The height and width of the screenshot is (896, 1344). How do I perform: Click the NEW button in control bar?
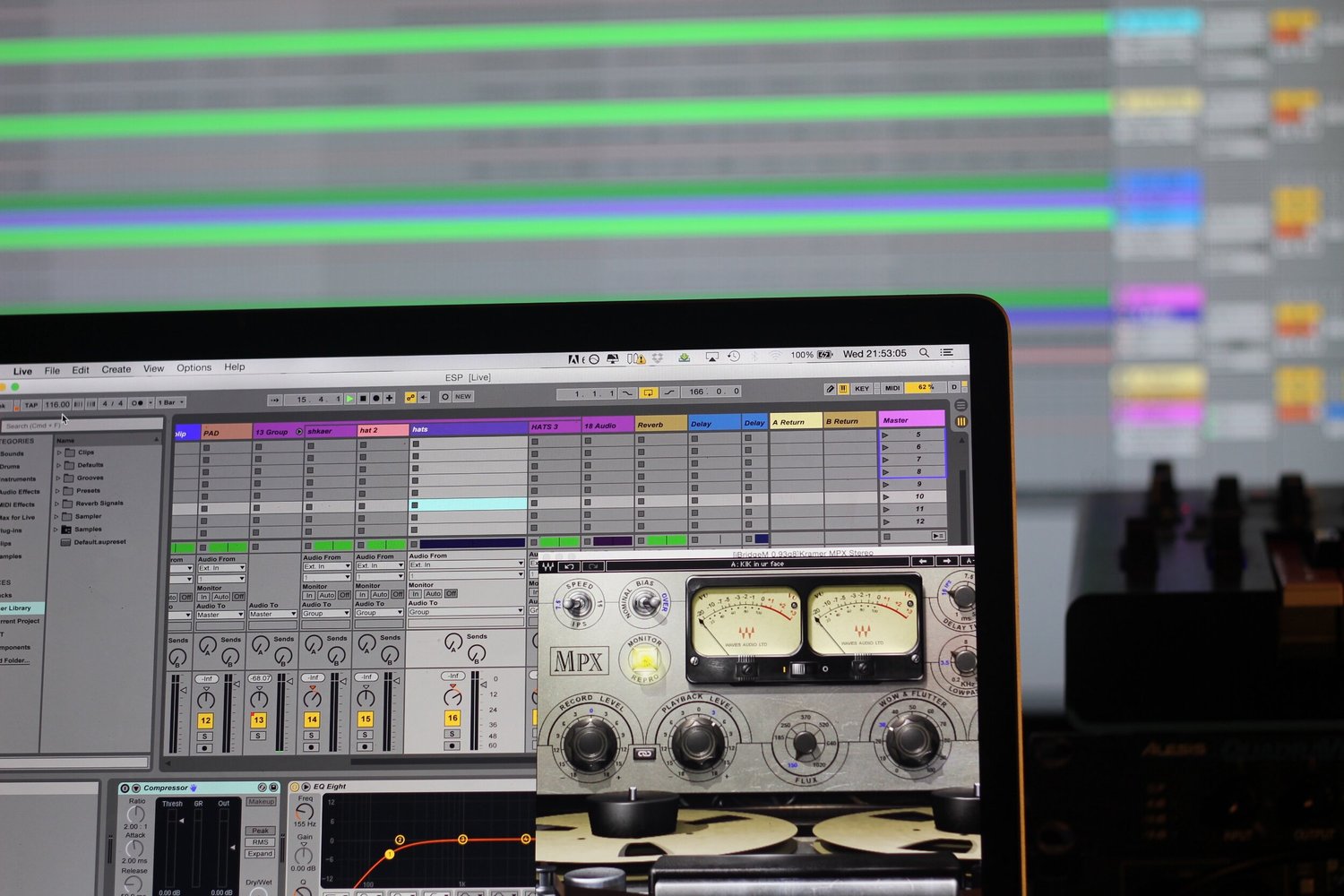click(x=462, y=396)
